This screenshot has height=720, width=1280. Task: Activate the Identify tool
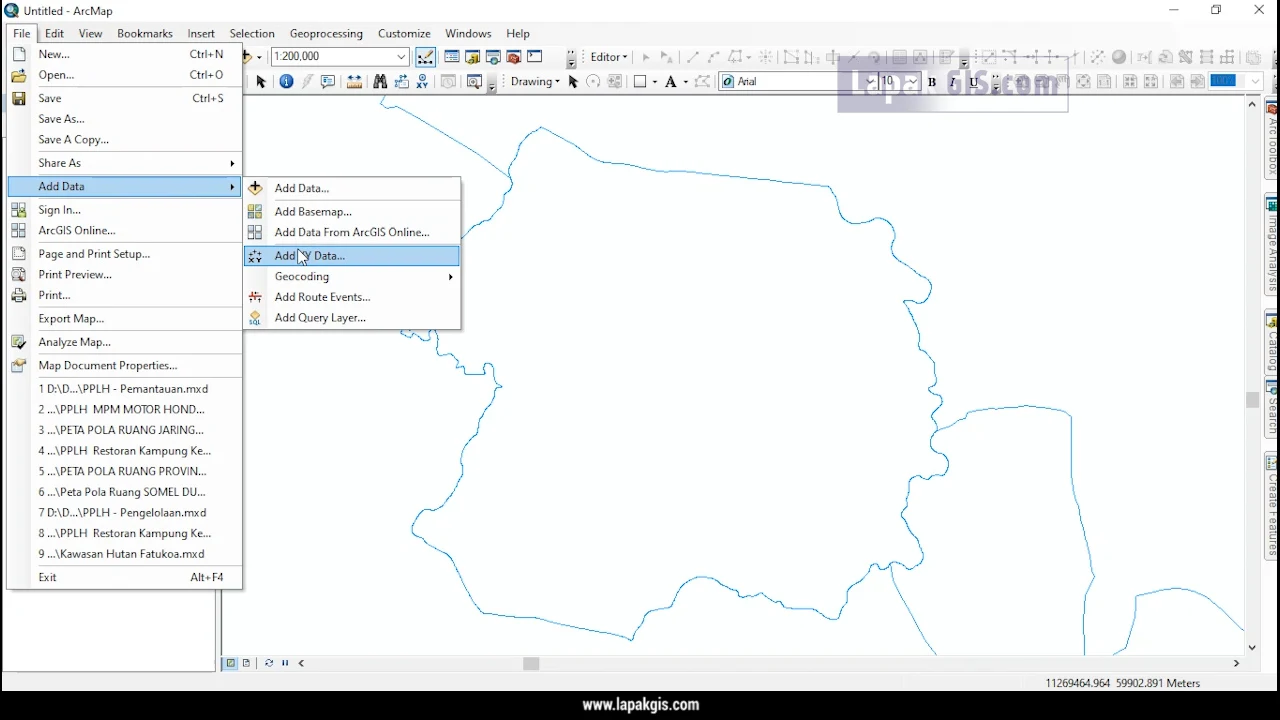pos(286,82)
